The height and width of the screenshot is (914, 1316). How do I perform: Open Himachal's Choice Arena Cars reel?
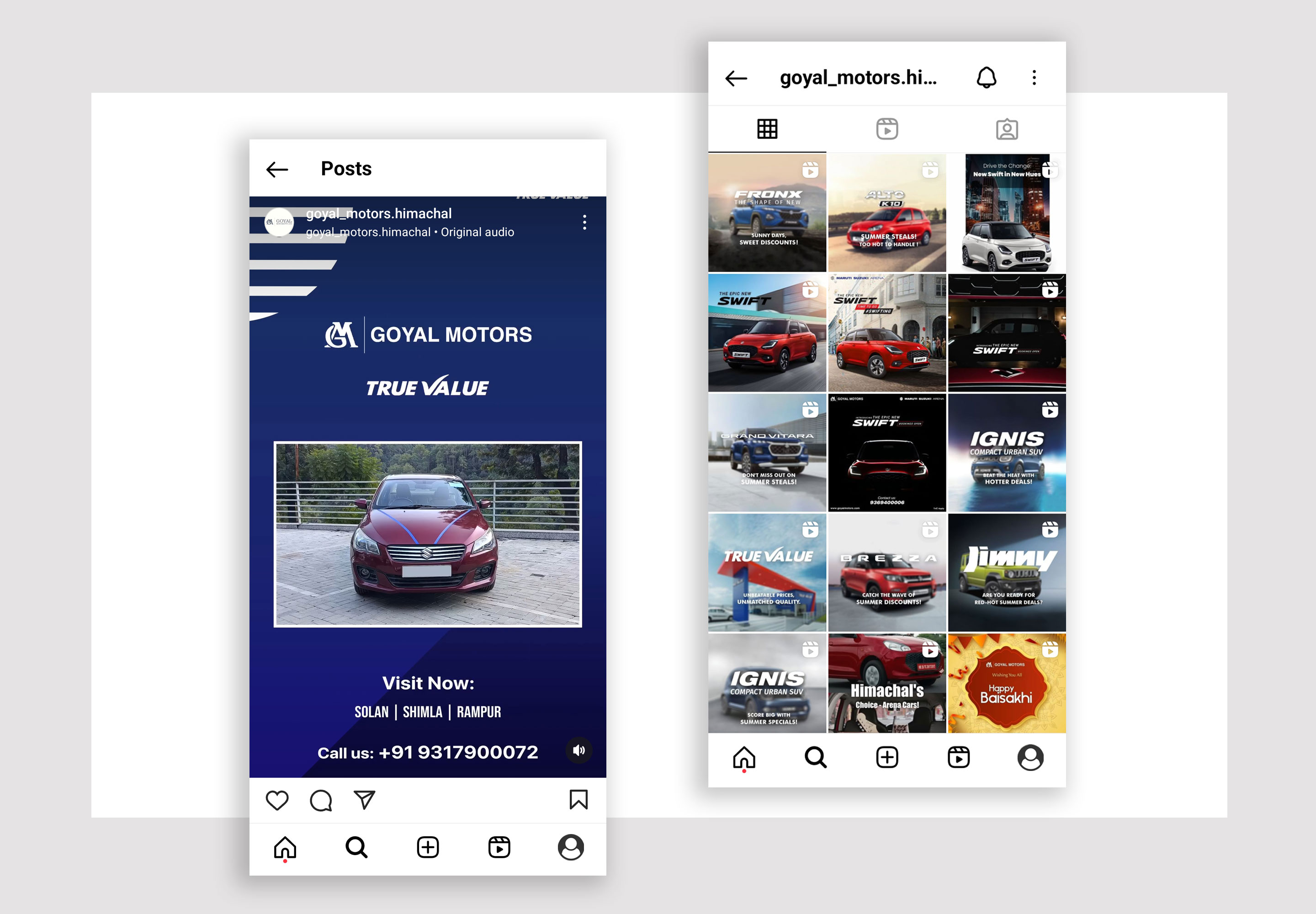pyautogui.click(x=887, y=683)
